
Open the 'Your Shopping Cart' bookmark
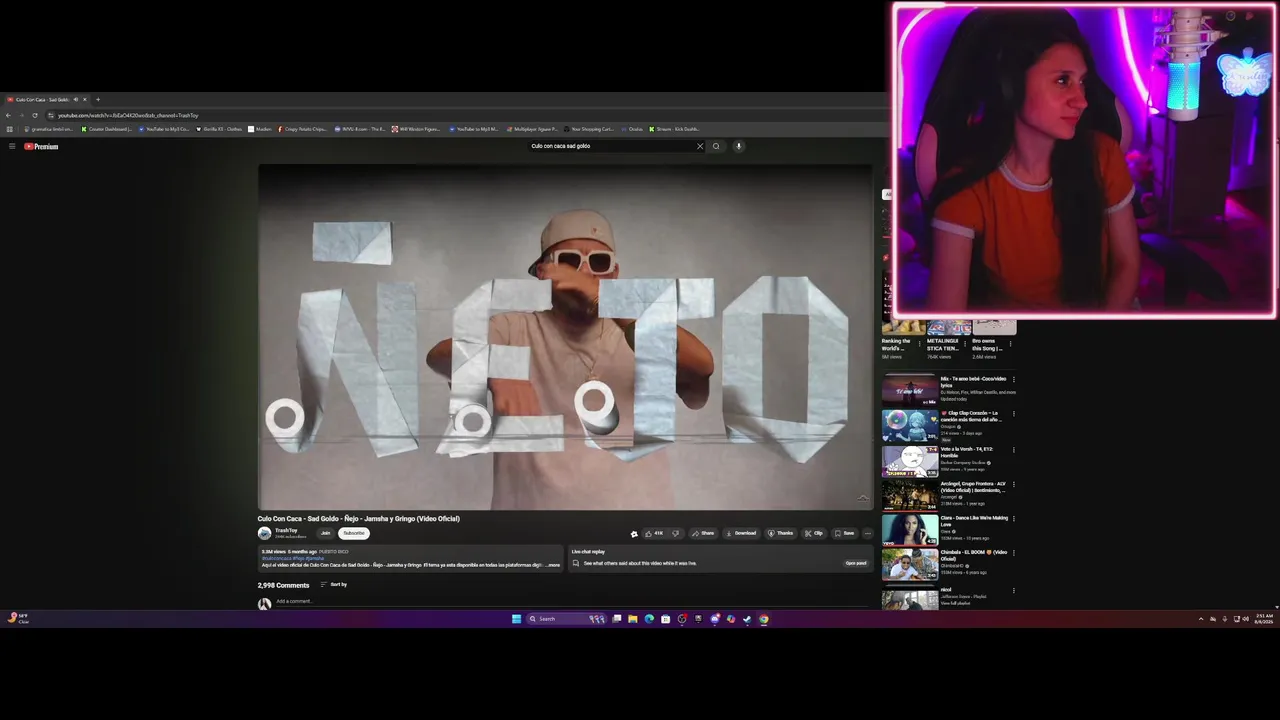[590, 129]
